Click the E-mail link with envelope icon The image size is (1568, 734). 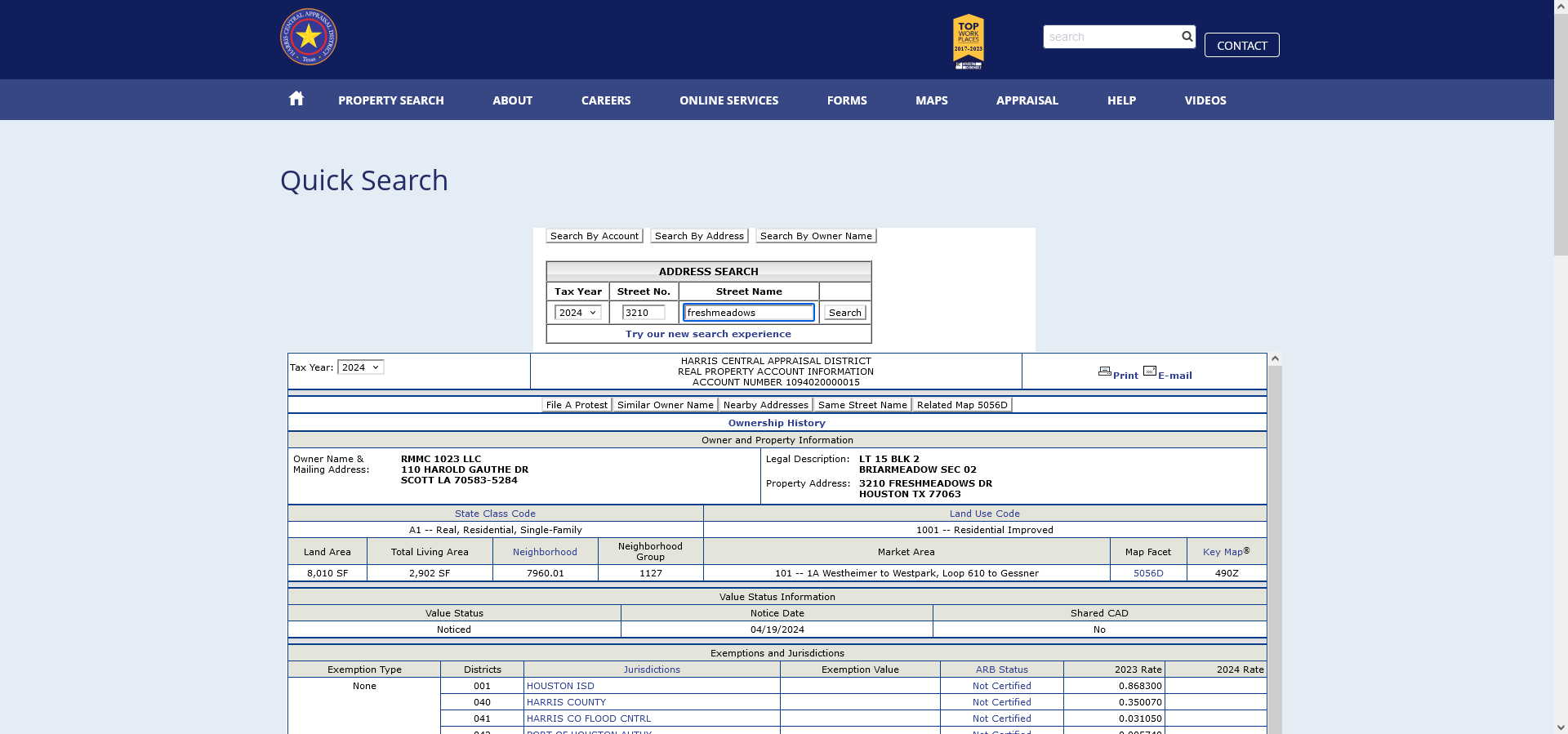tap(1168, 373)
